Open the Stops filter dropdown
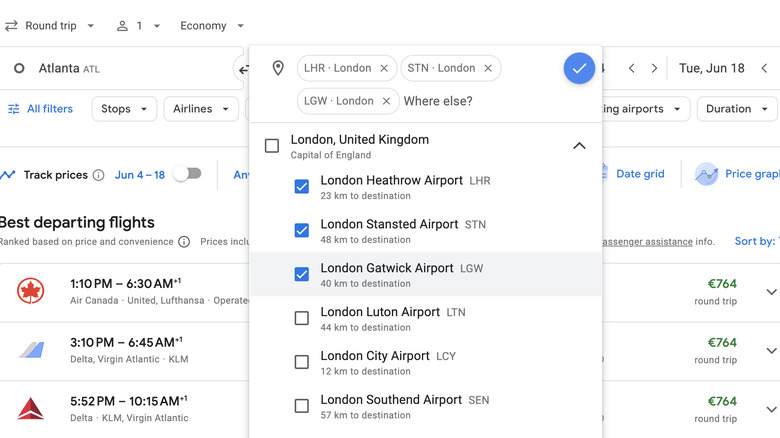Image resolution: width=780 pixels, height=438 pixels. [x=124, y=109]
